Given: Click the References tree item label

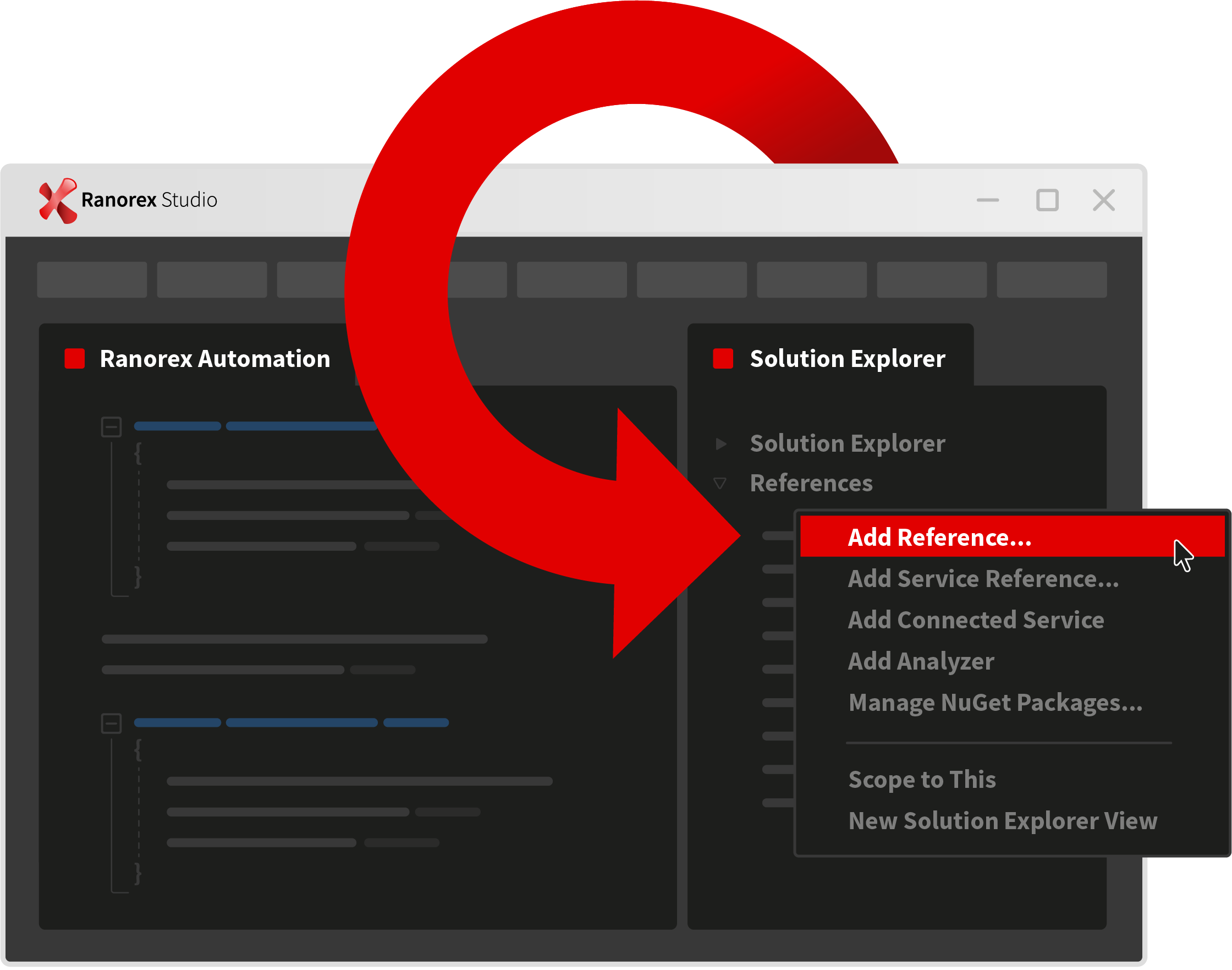Looking at the screenshot, I should (x=811, y=483).
